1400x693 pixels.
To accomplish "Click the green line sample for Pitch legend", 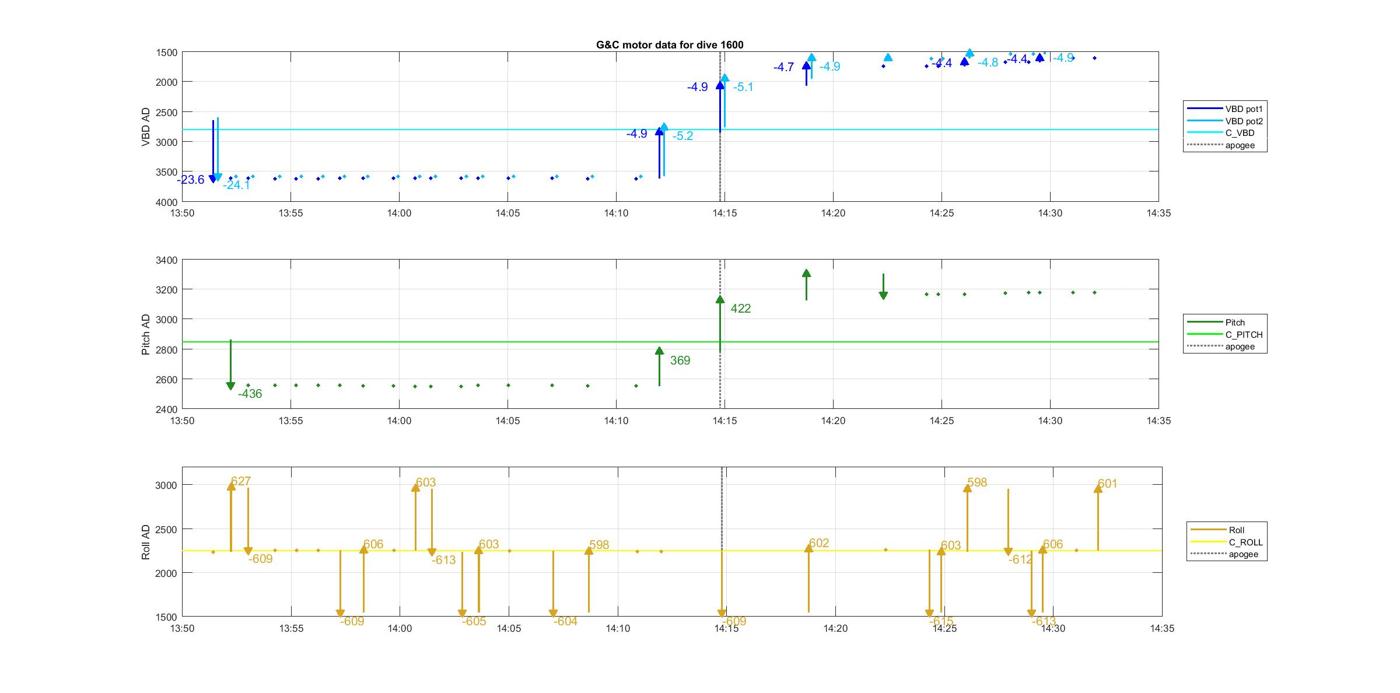I will coord(1204,322).
